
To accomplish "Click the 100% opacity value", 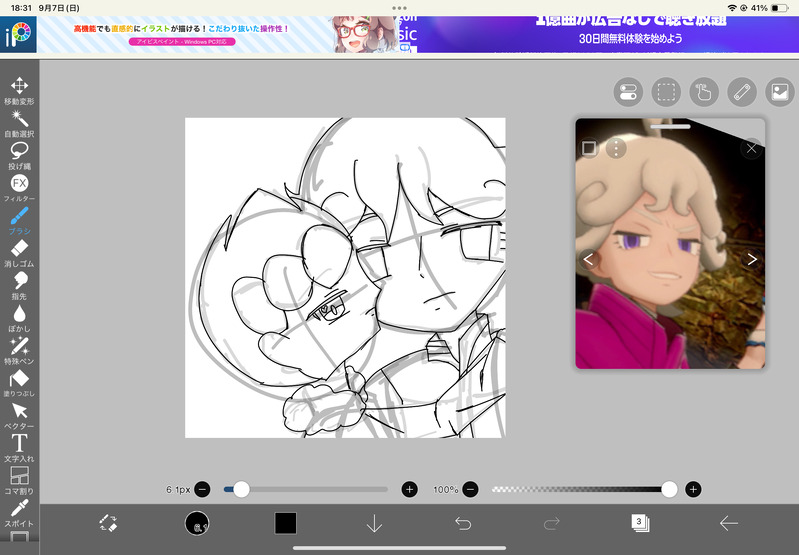I will point(445,490).
